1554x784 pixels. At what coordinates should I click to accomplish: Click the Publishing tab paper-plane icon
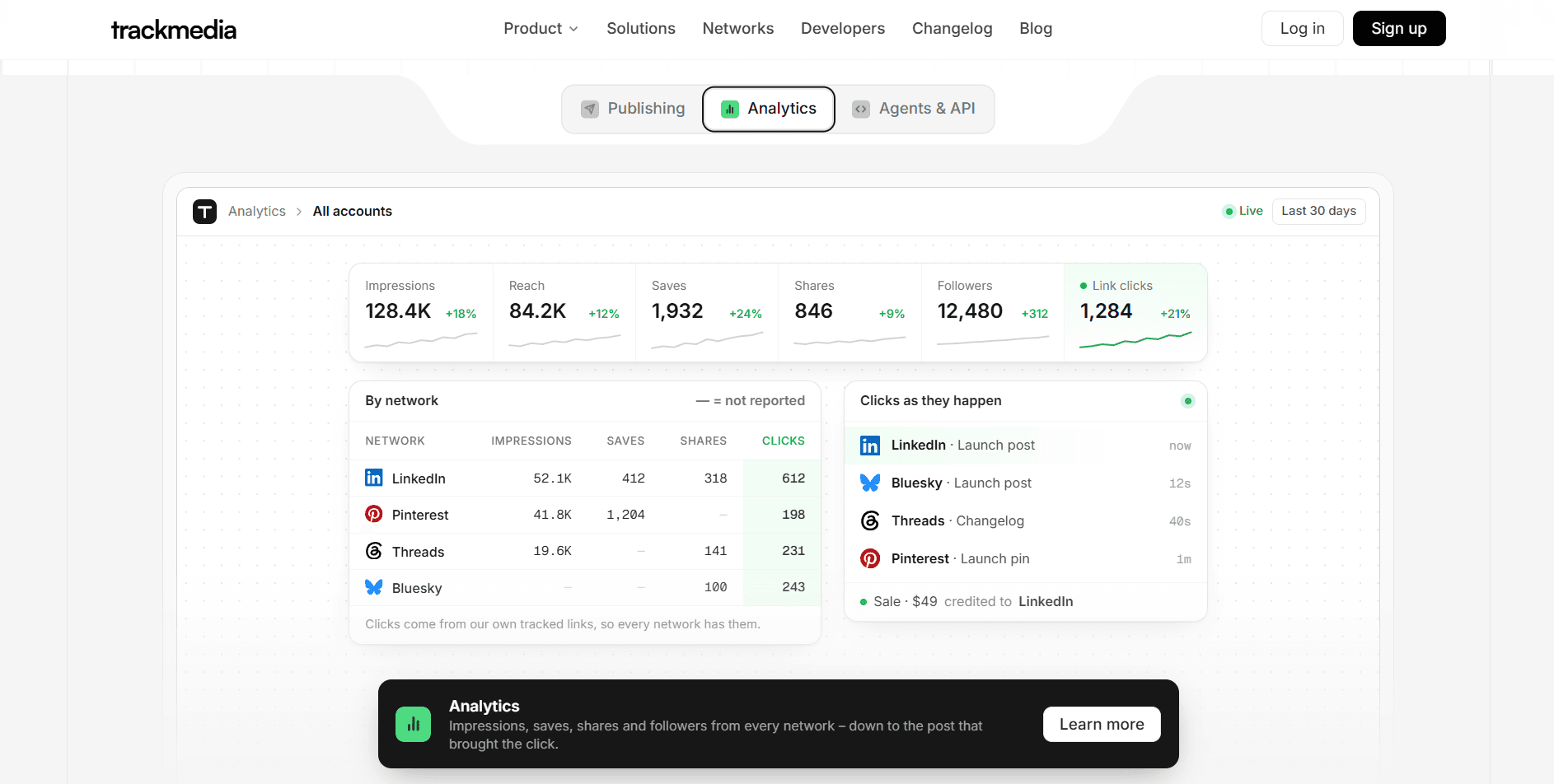click(x=590, y=109)
